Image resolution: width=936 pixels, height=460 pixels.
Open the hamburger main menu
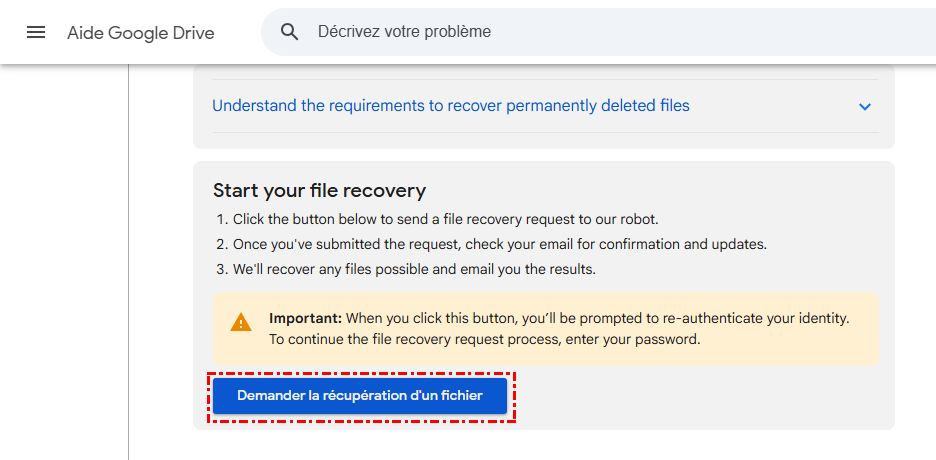pyautogui.click(x=36, y=32)
